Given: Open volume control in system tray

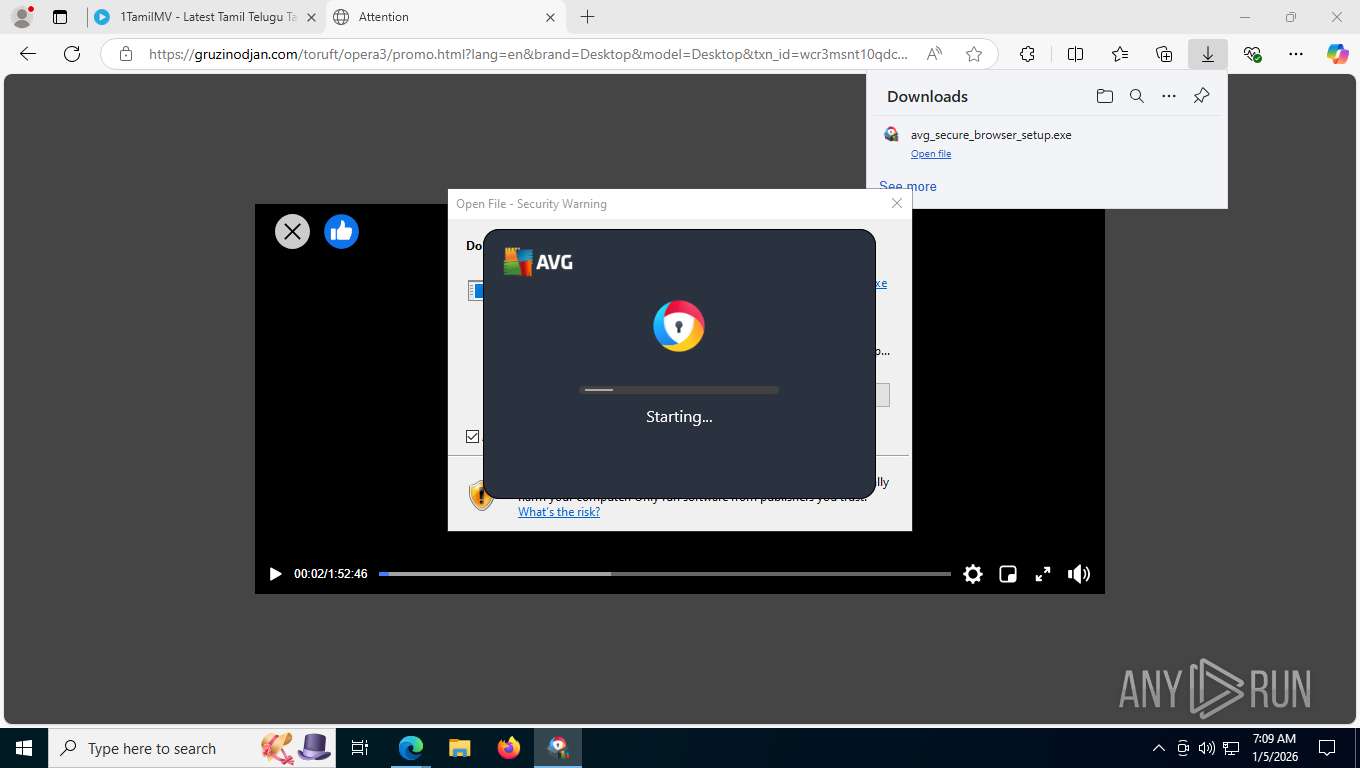Looking at the screenshot, I should point(1207,748).
